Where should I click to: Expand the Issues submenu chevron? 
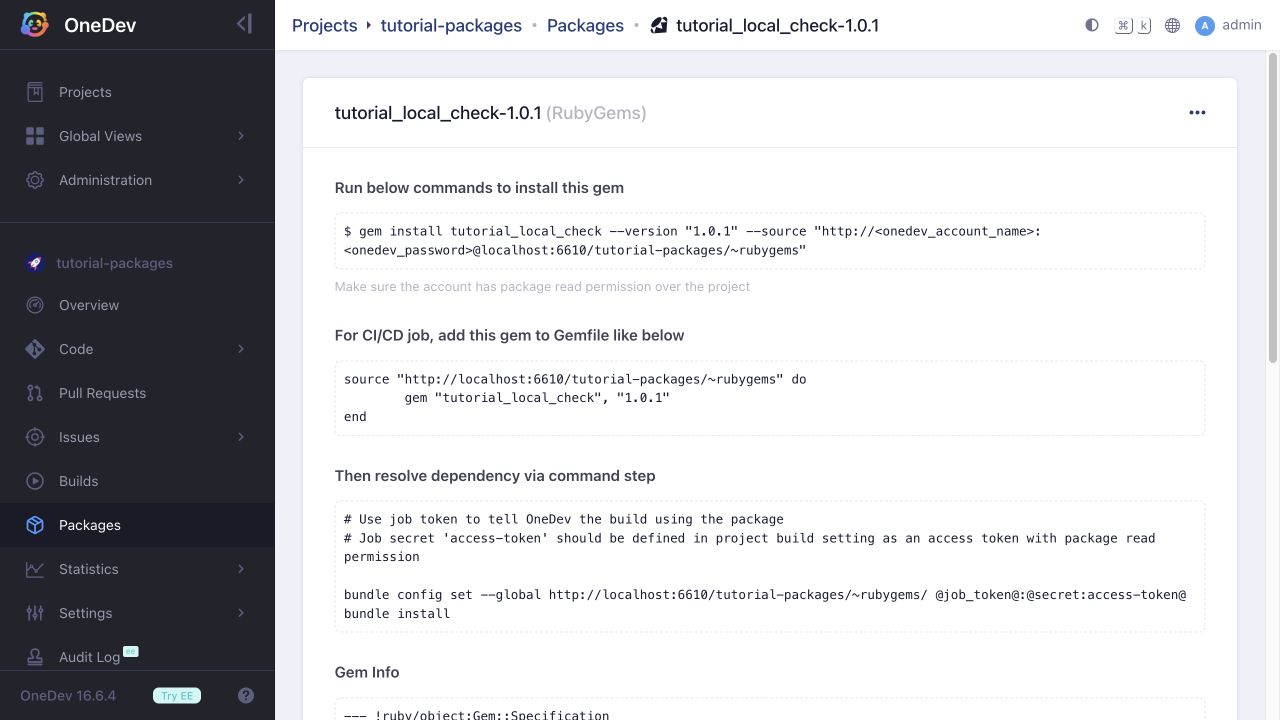pos(241,437)
